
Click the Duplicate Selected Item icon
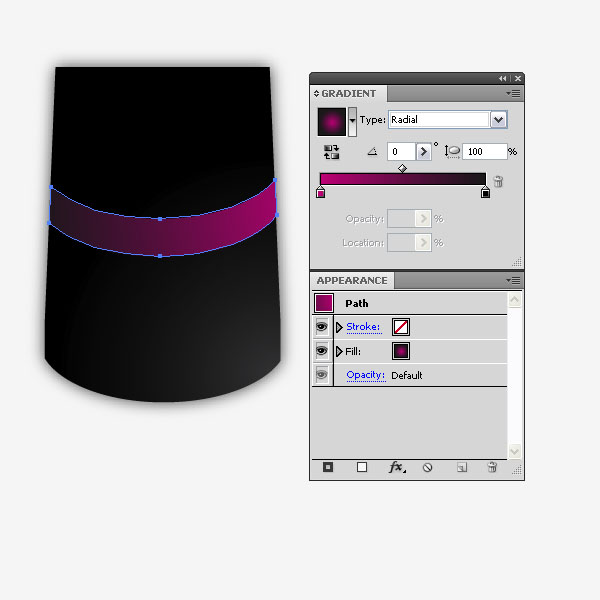click(x=462, y=467)
